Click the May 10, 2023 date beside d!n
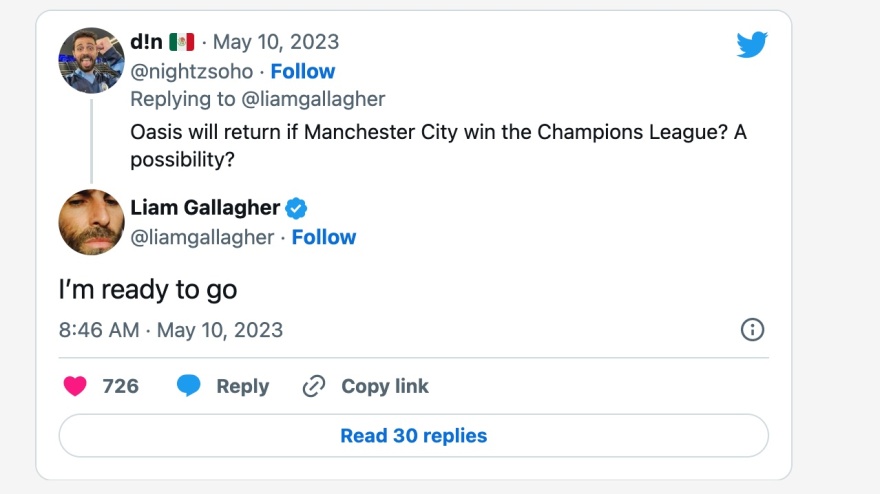 pyautogui.click(x=276, y=42)
